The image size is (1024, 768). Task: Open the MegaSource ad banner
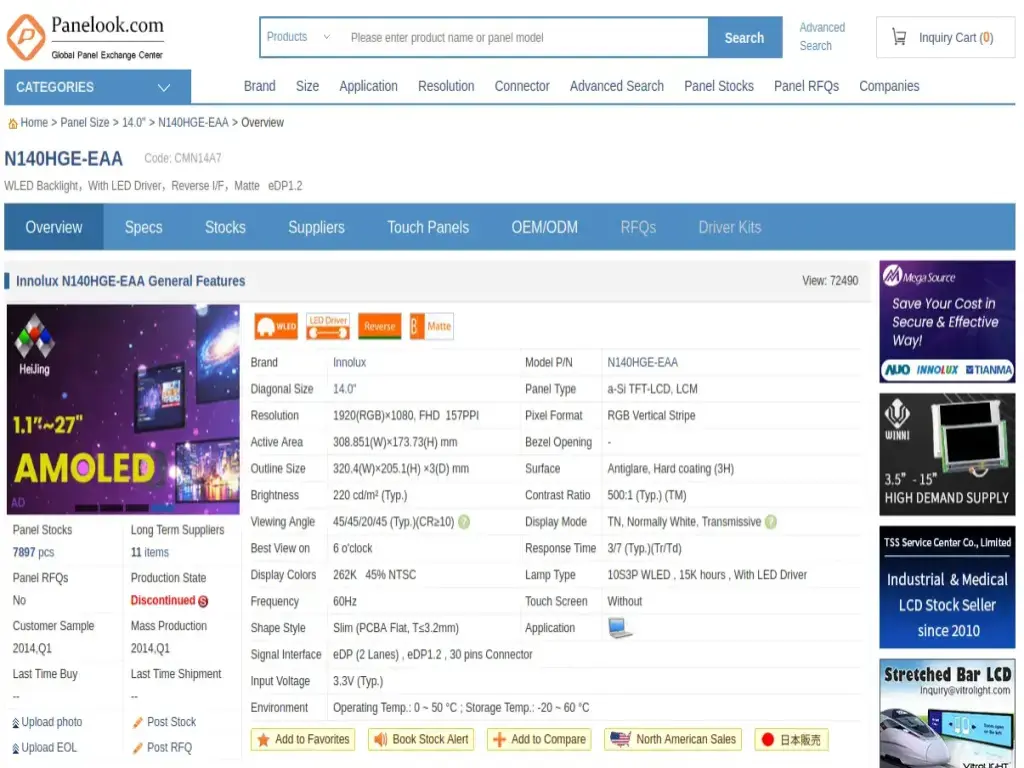(947, 321)
